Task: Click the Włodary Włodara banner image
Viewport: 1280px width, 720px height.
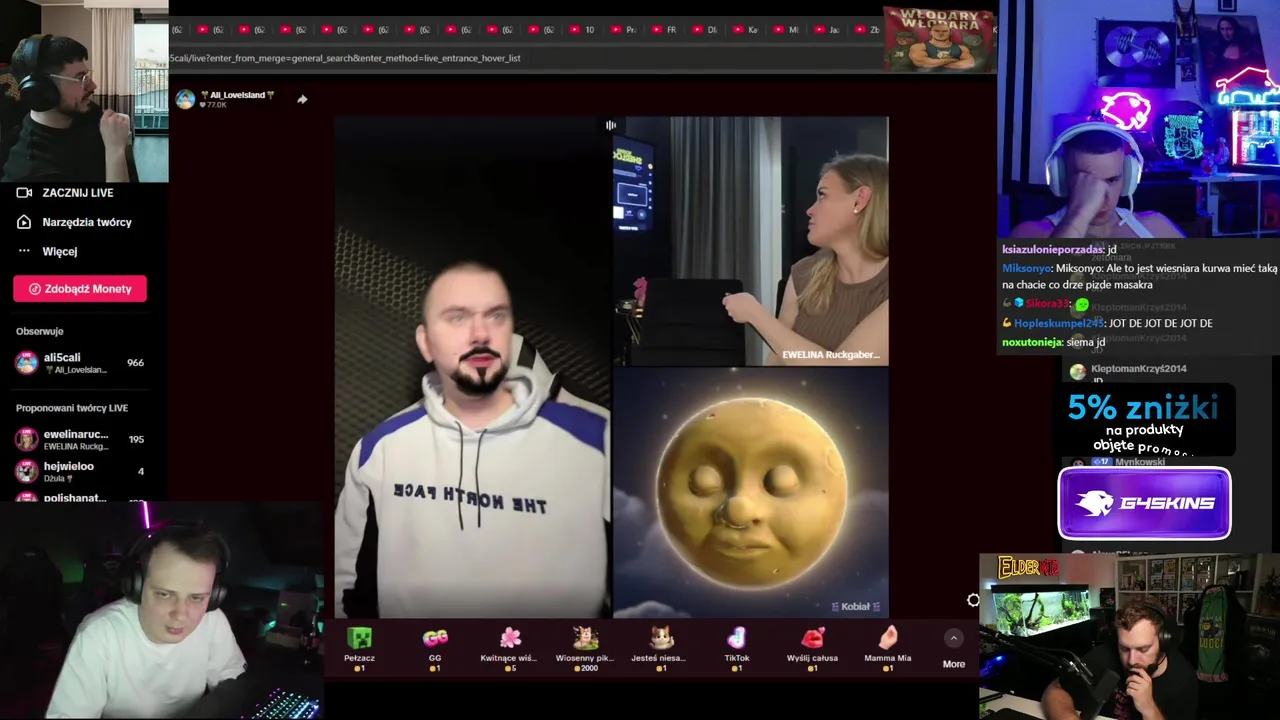Action: [940, 40]
